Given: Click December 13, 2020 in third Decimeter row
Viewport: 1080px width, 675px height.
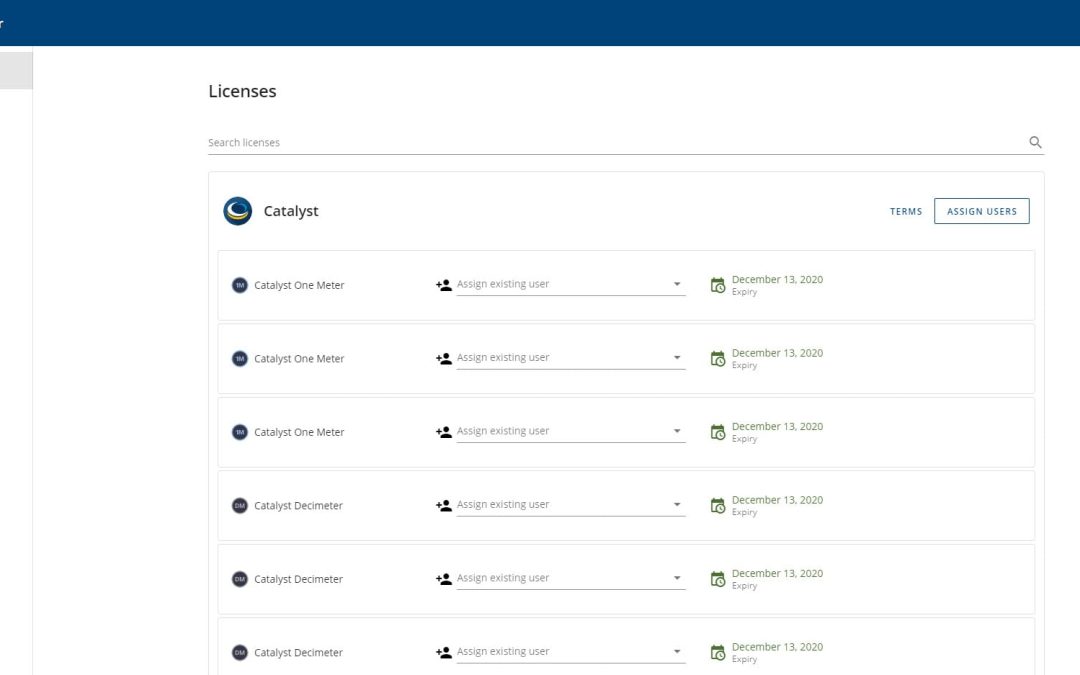Looking at the screenshot, I should pos(777,647).
